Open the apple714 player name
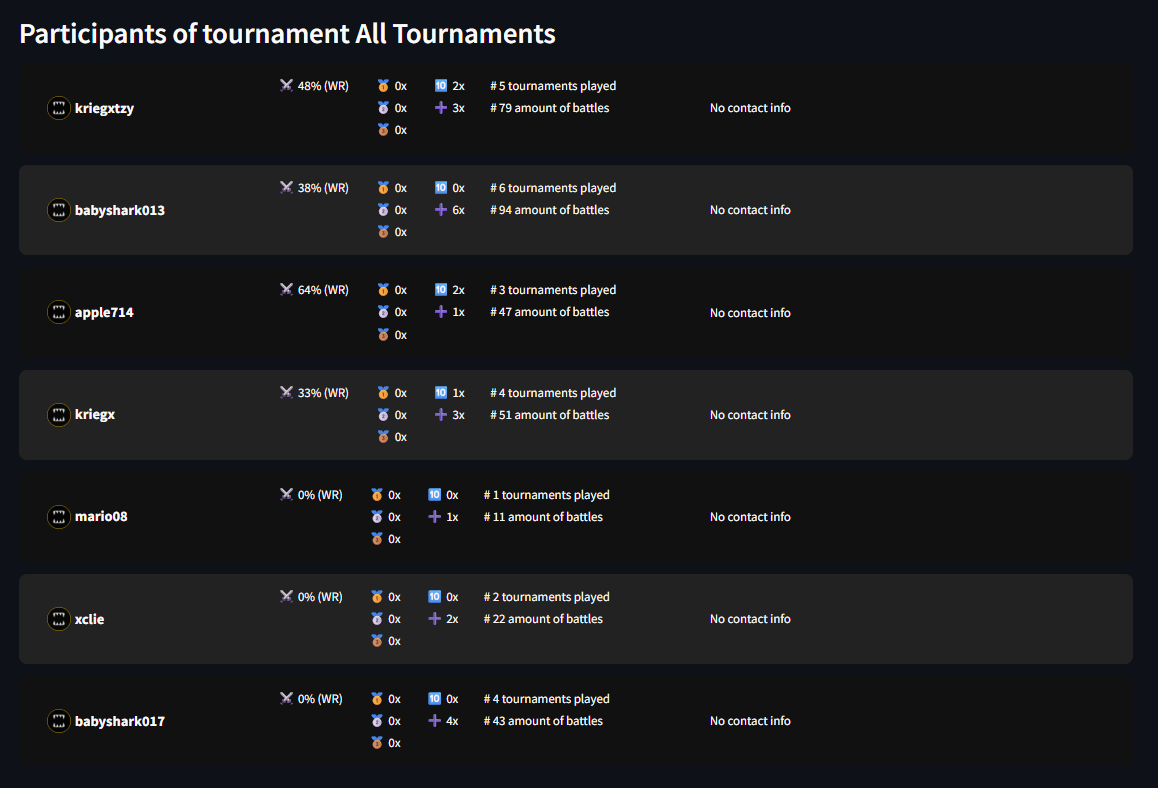Viewport: 1158px width, 788px height. click(104, 312)
